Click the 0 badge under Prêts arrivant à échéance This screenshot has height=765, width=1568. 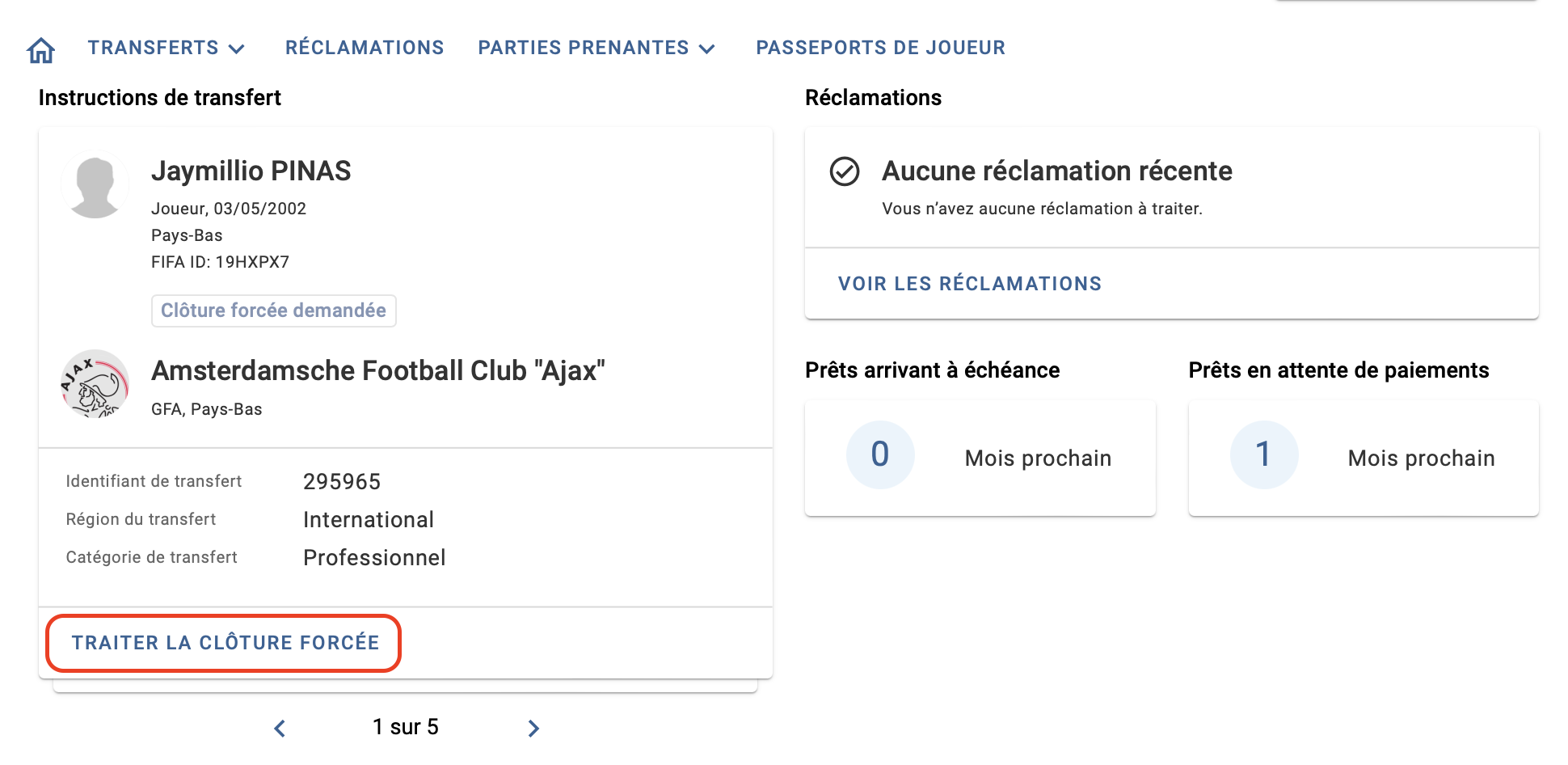pyautogui.click(x=880, y=454)
